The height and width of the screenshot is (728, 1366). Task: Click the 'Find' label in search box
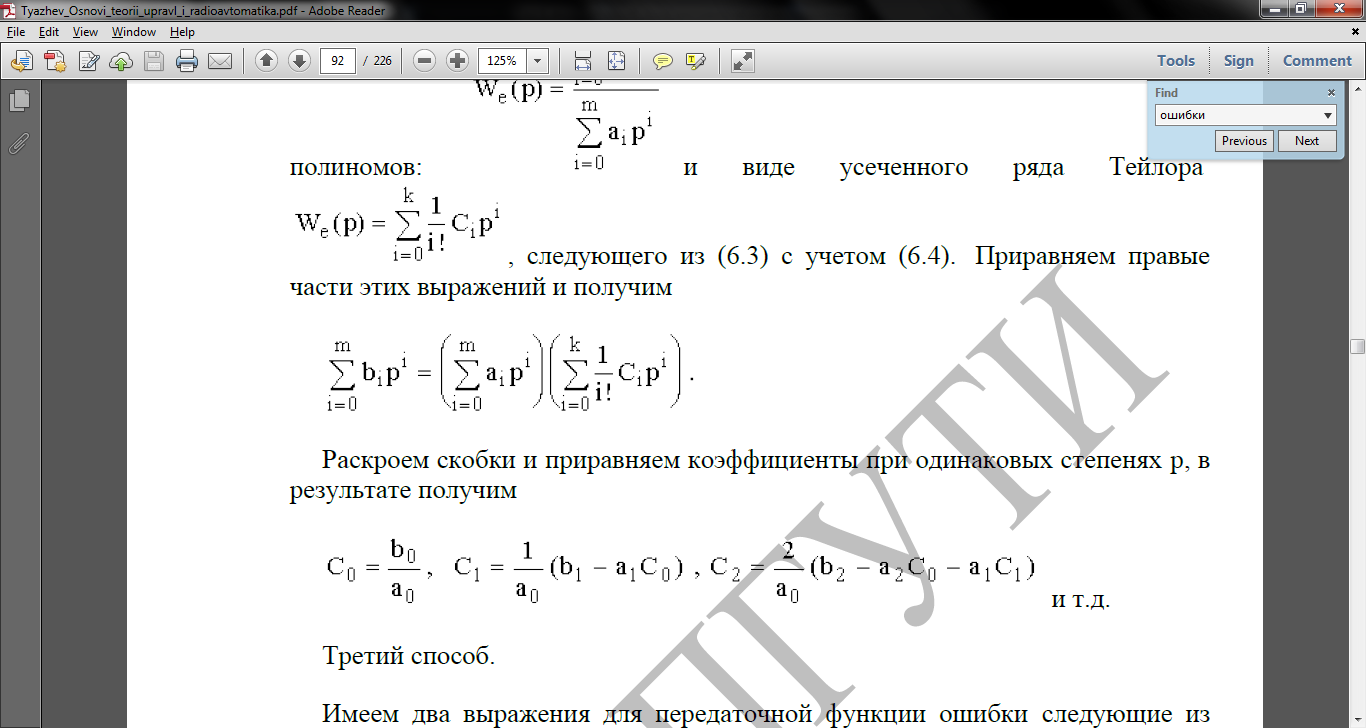point(1166,93)
